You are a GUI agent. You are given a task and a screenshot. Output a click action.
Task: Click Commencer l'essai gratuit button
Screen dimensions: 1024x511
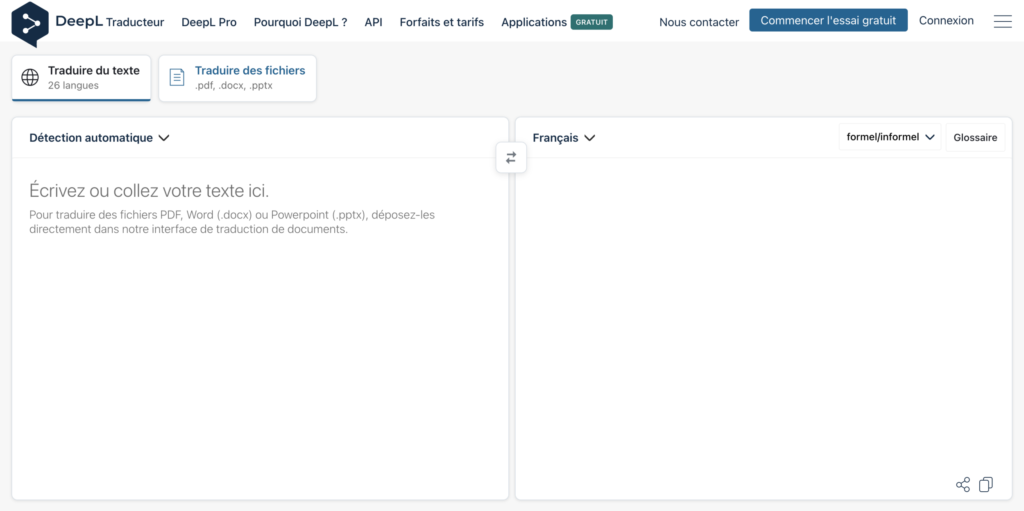click(828, 20)
